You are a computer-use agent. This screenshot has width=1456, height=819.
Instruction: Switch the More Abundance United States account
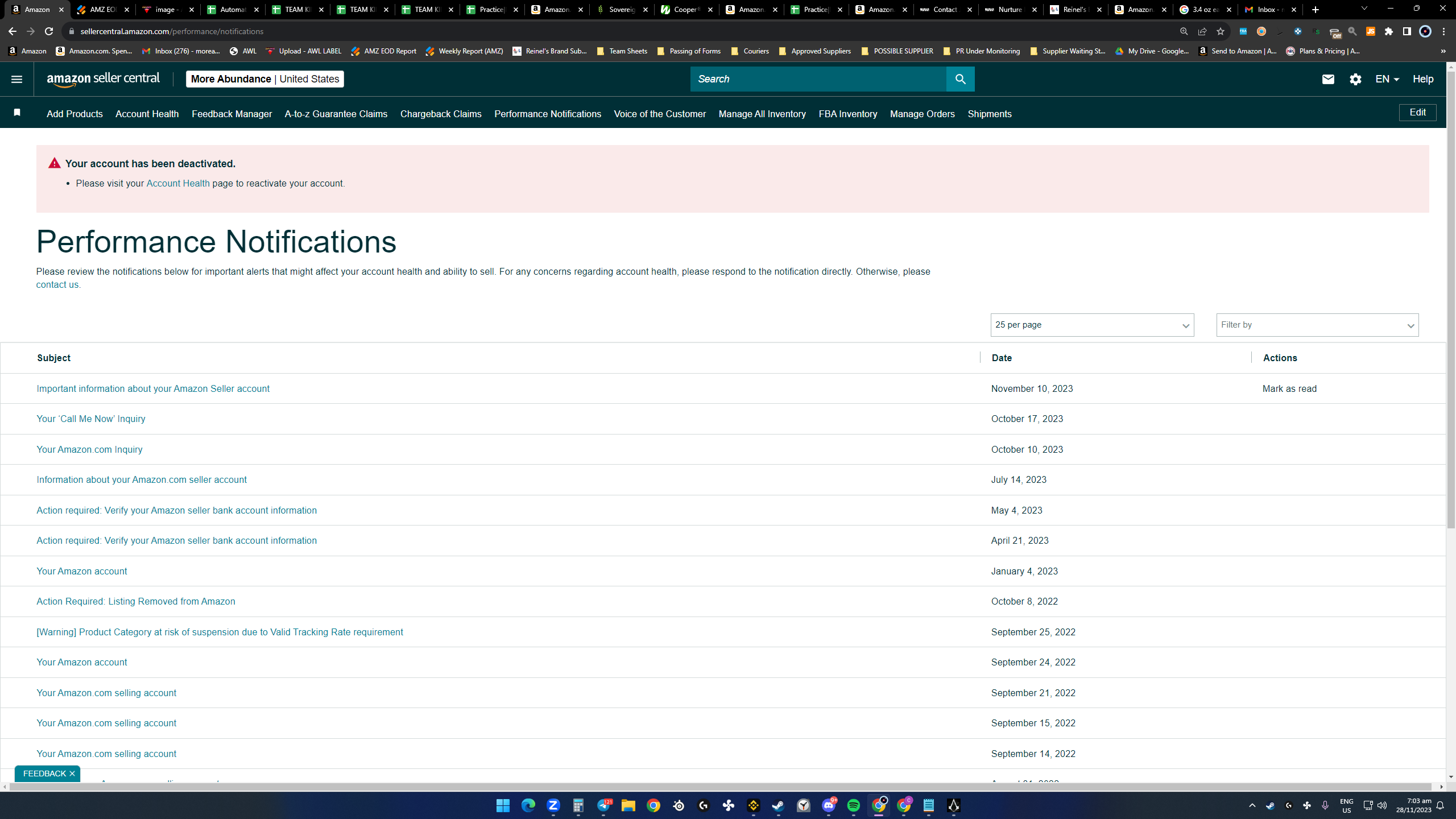tap(265, 79)
